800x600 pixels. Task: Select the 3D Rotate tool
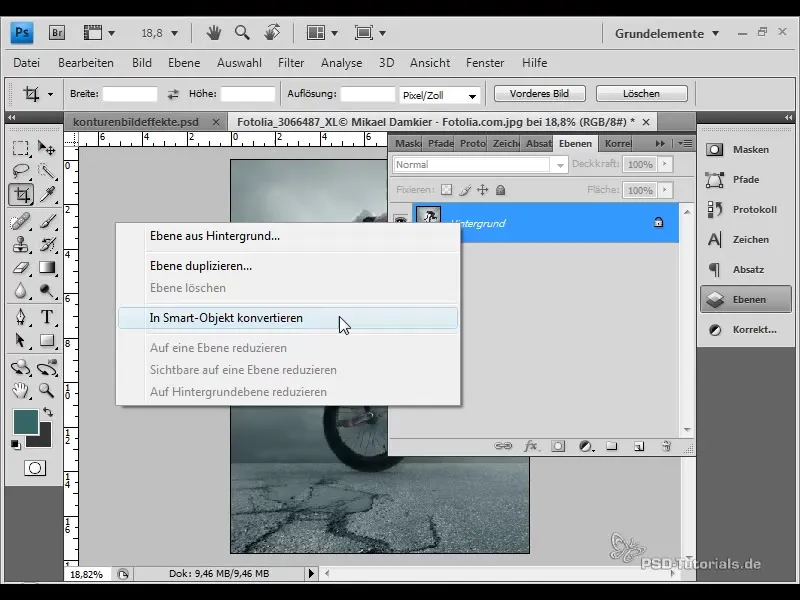tap(21, 367)
